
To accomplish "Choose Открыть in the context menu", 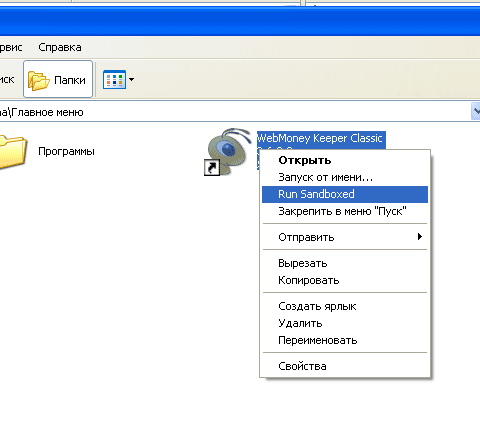I will point(345,160).
